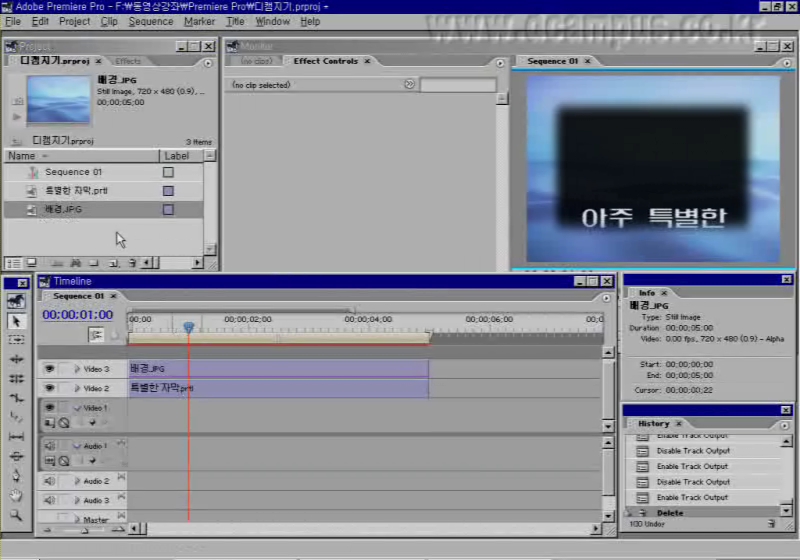
Task: Expand the Audio 3 track
Action: pos(77,500)
